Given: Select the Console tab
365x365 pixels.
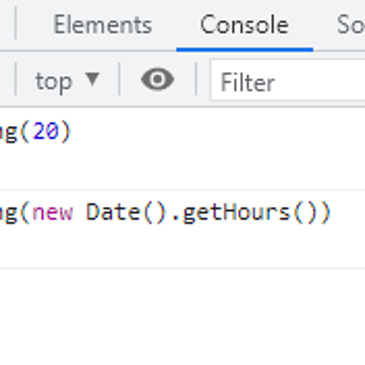Looking at the screenshot, I should point(244,25).
